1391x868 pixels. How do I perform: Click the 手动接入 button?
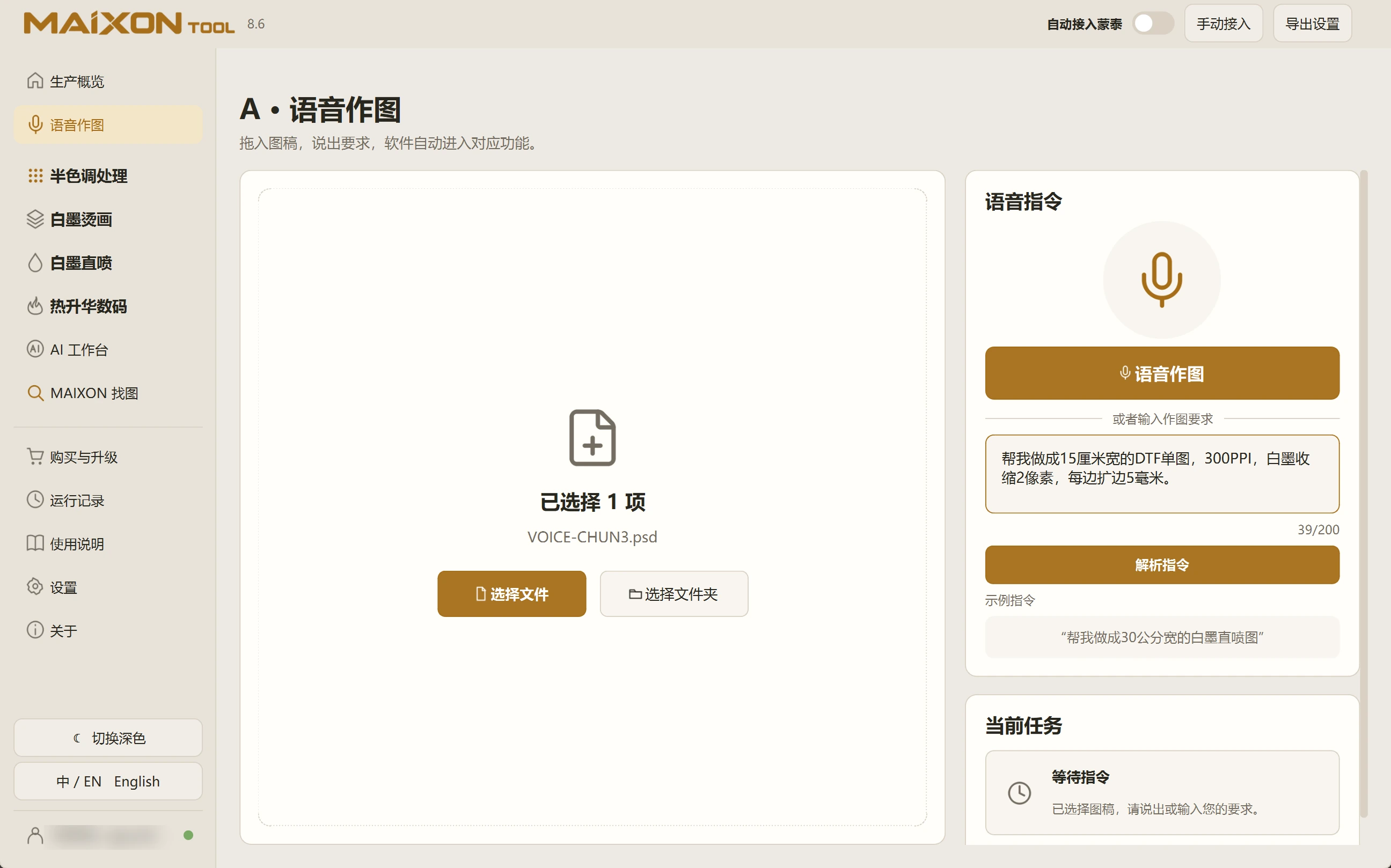point(1224,24)
